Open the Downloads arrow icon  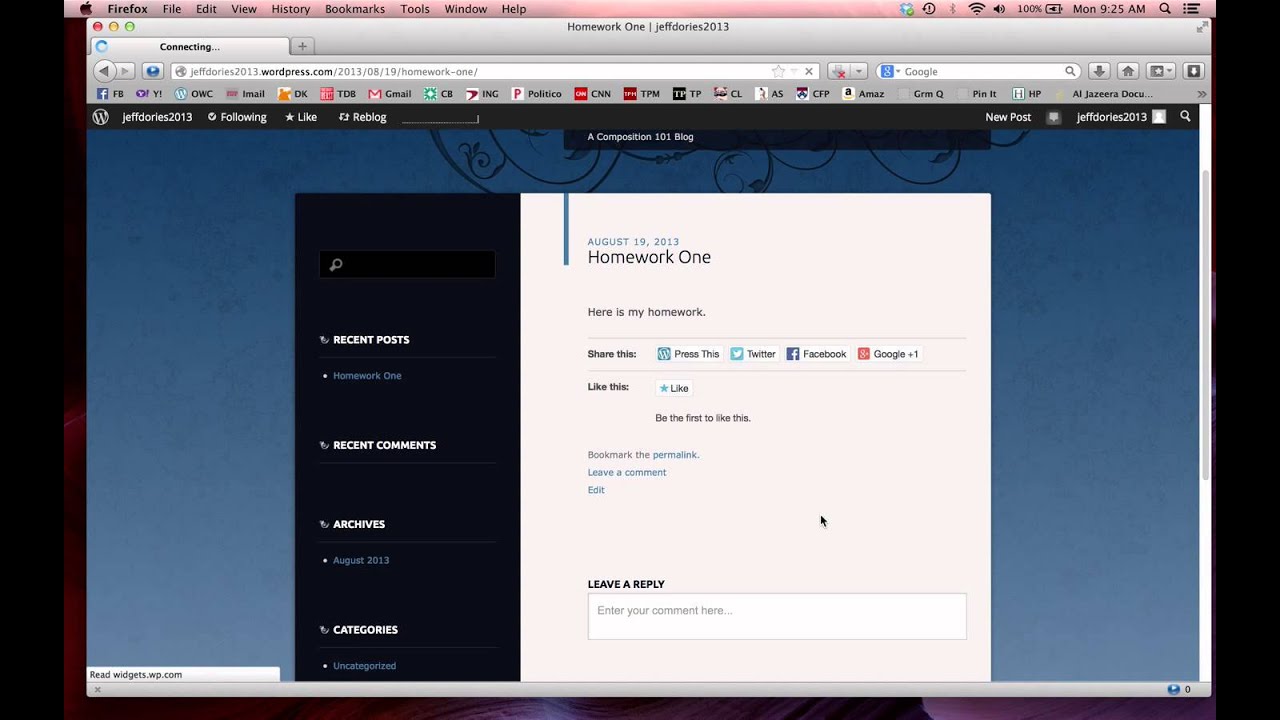(1098, 71)
